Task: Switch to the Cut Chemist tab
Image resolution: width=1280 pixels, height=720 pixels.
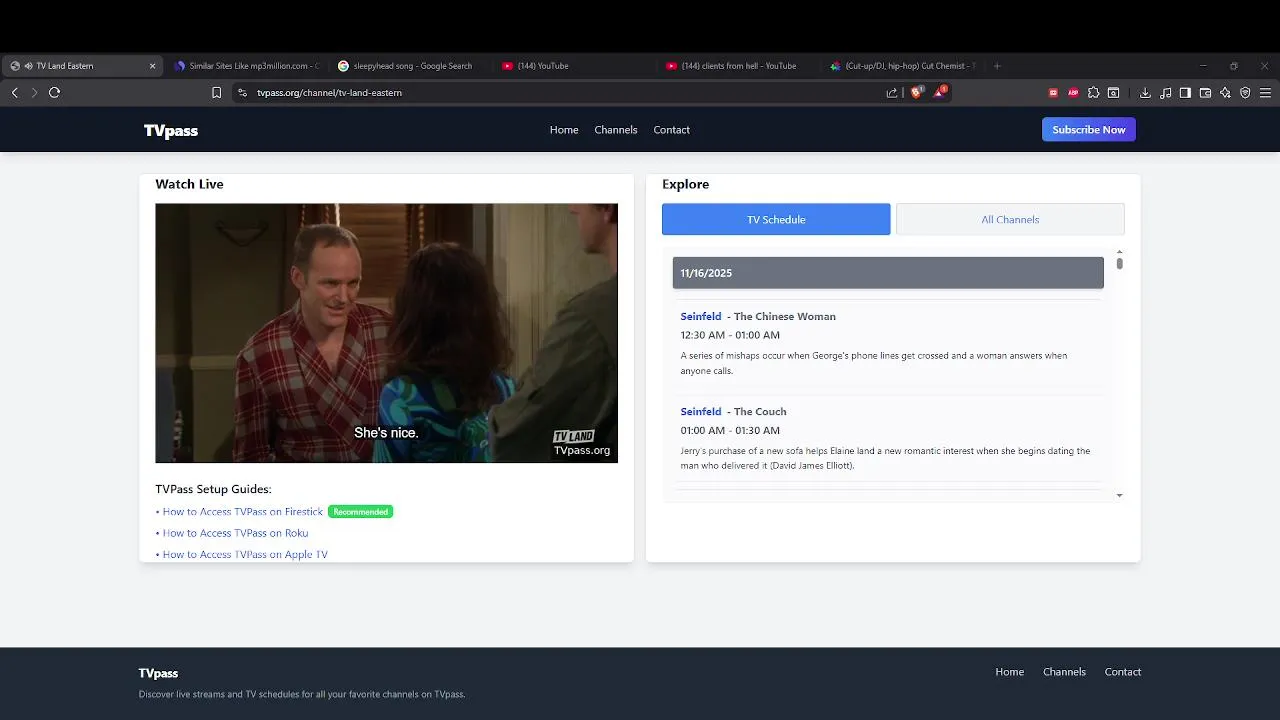Action: (x=903, y=66)
